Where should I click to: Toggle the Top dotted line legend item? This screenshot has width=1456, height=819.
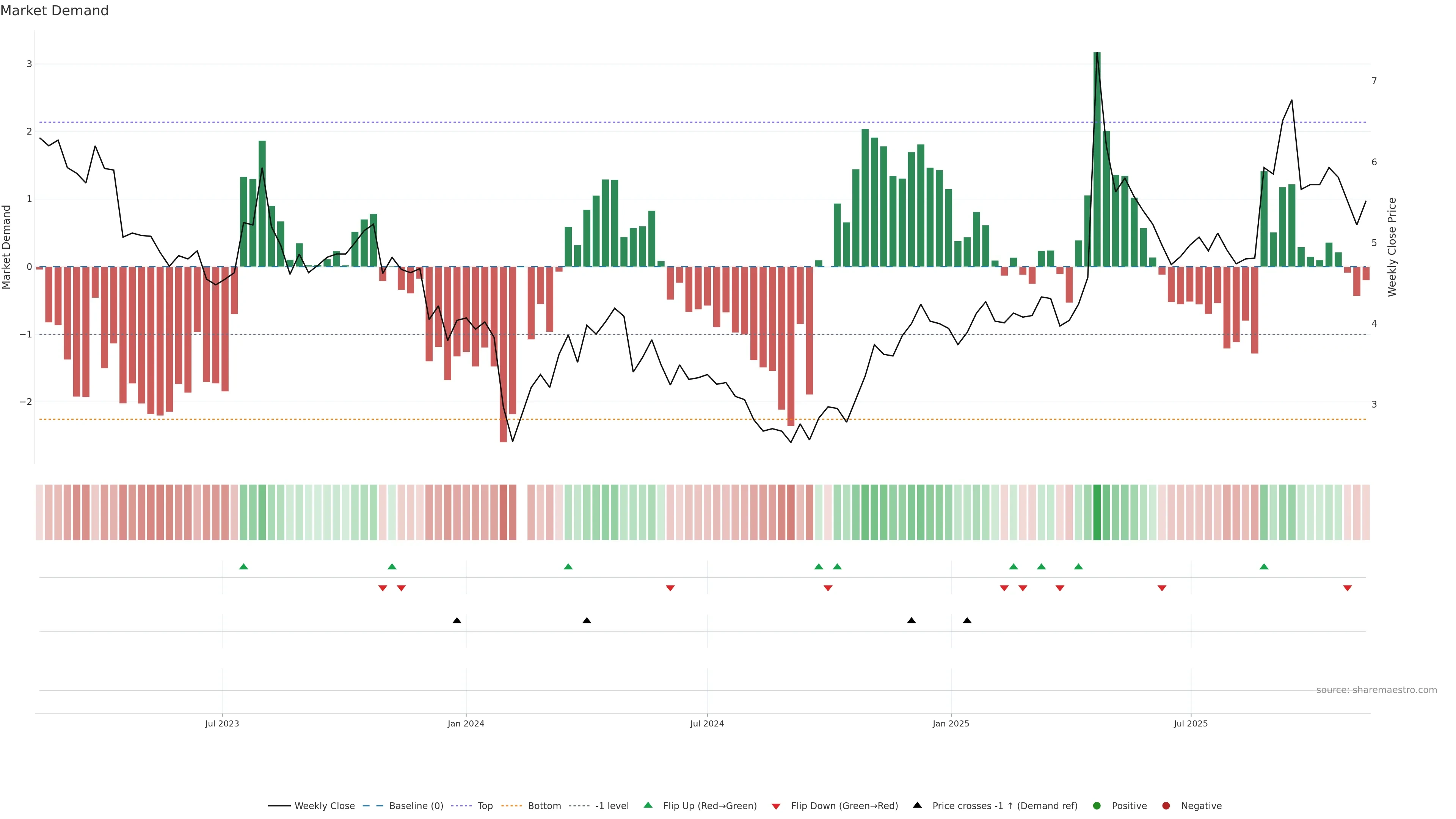click(485, 806)
